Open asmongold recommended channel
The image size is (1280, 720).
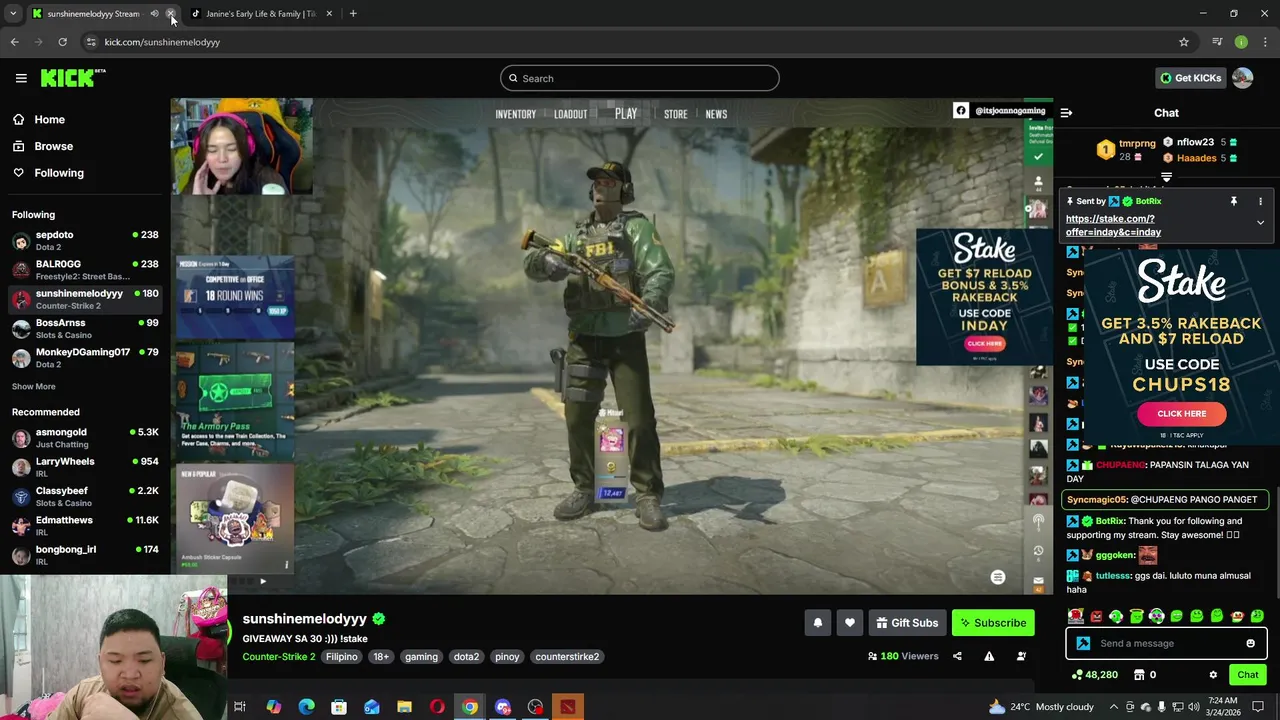point(85,438)
